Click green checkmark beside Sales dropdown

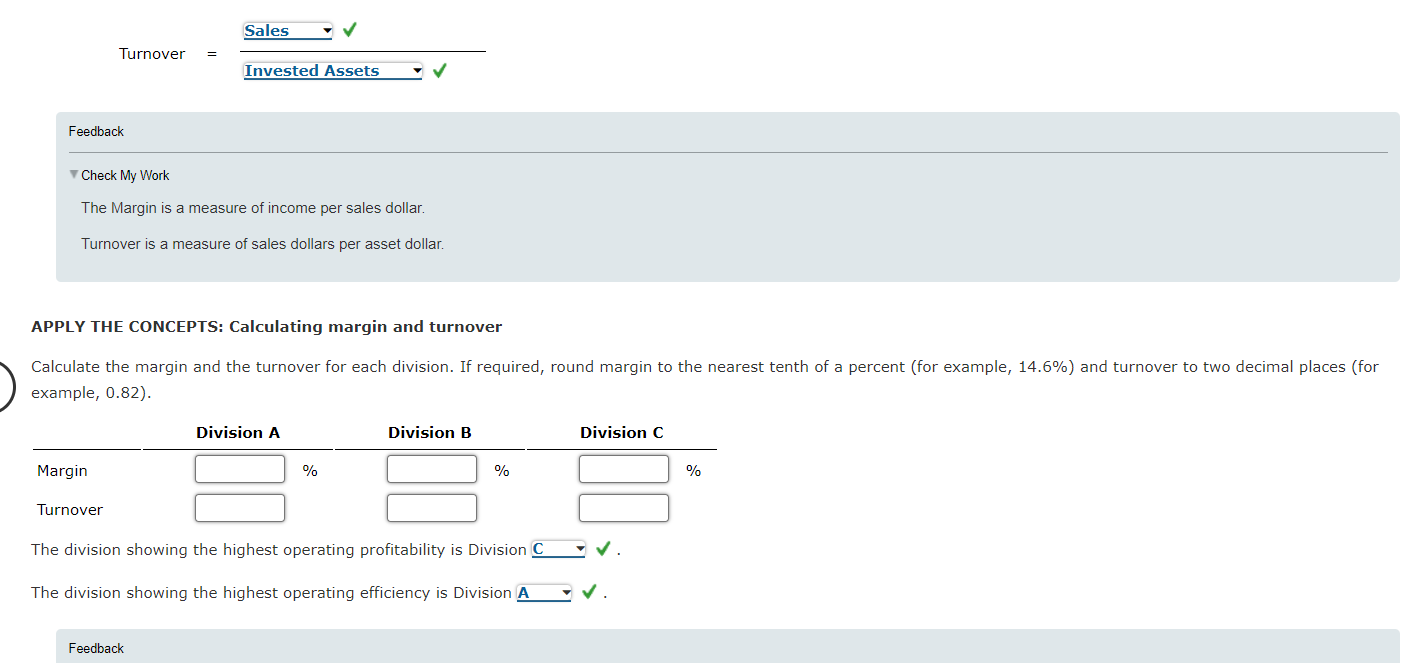[349, 31]
